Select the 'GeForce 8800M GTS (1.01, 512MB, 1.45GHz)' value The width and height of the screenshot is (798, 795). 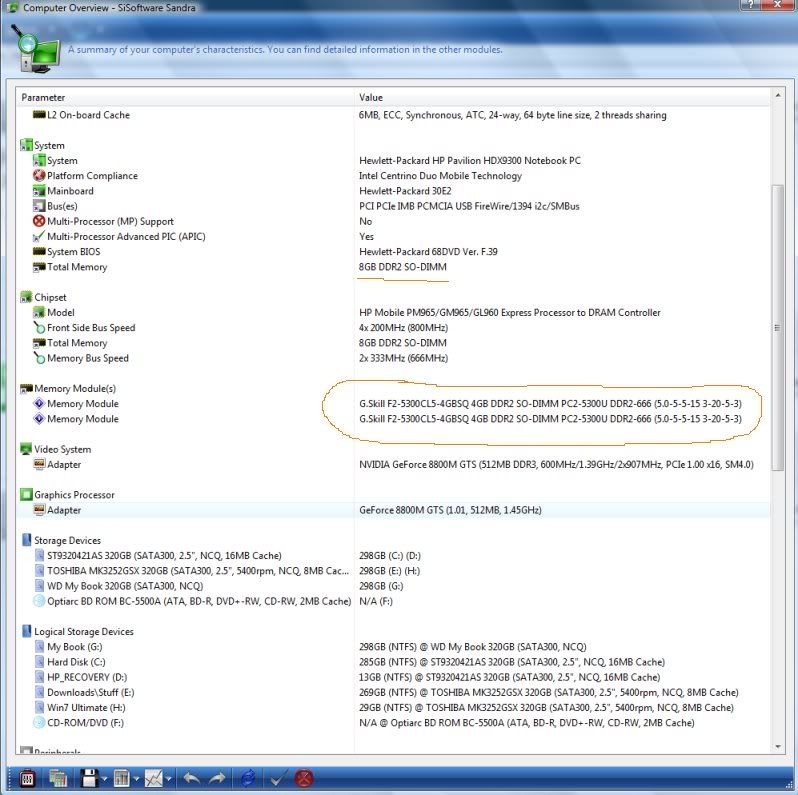(x=450, y=509)
